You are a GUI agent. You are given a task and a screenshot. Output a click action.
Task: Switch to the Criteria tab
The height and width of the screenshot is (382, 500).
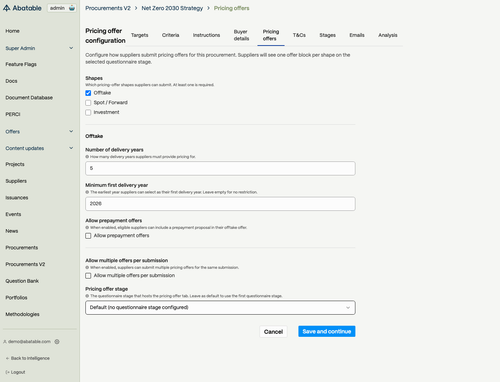click(x=170, y=35)
